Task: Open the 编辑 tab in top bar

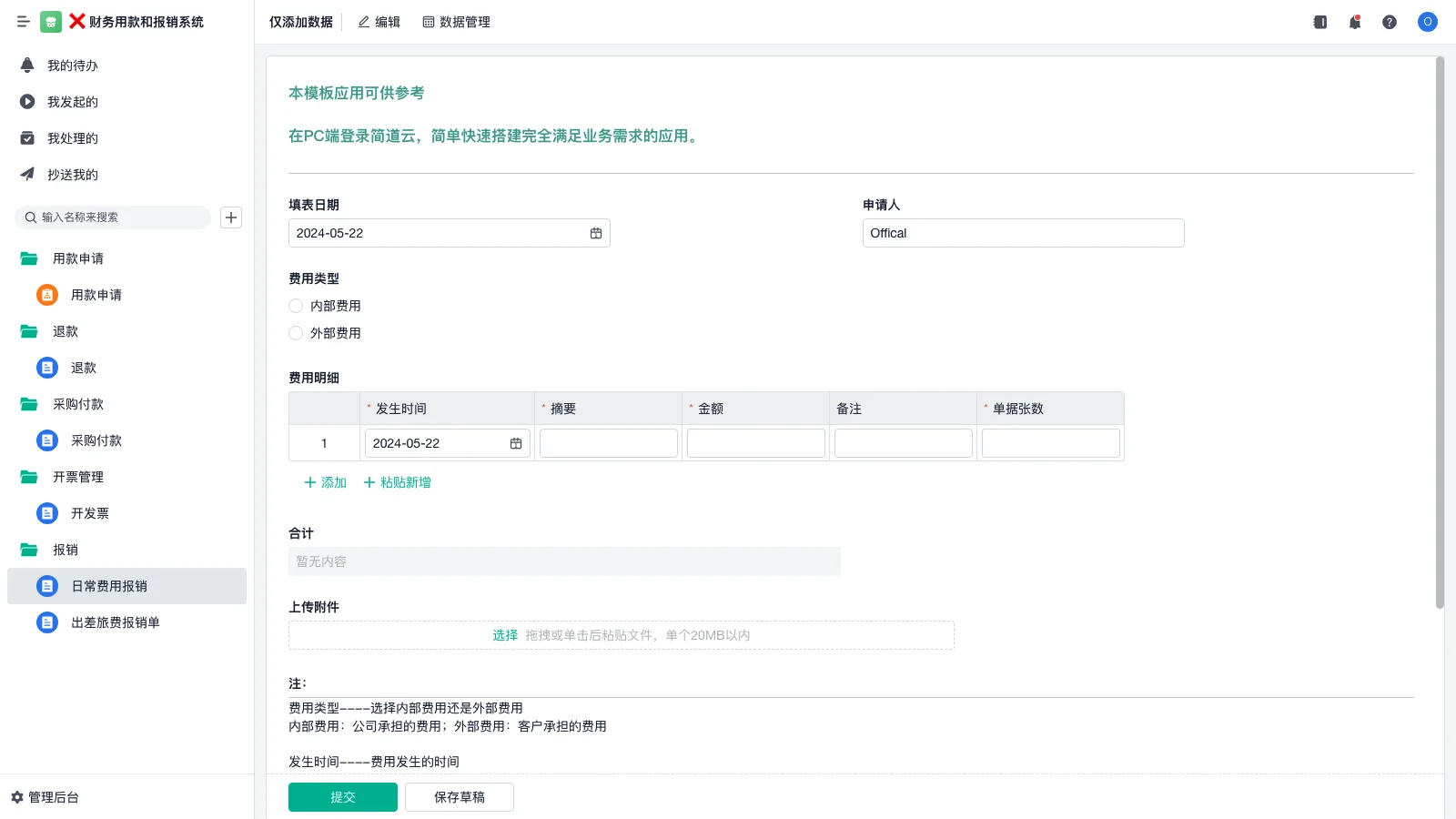Action: coord(379,22)
